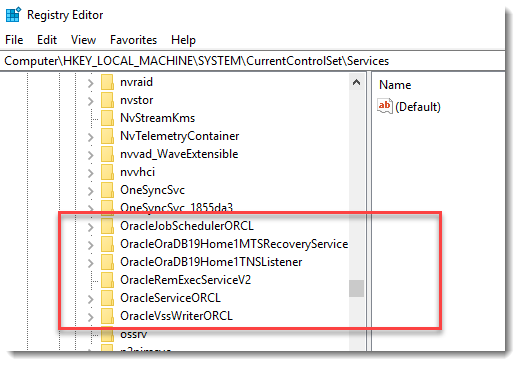The width and height of the screenshot is (520, 366).
Task: Click the OracleServiceORCL folder icon
Action: pyautogui.click(x=107, y=298)
